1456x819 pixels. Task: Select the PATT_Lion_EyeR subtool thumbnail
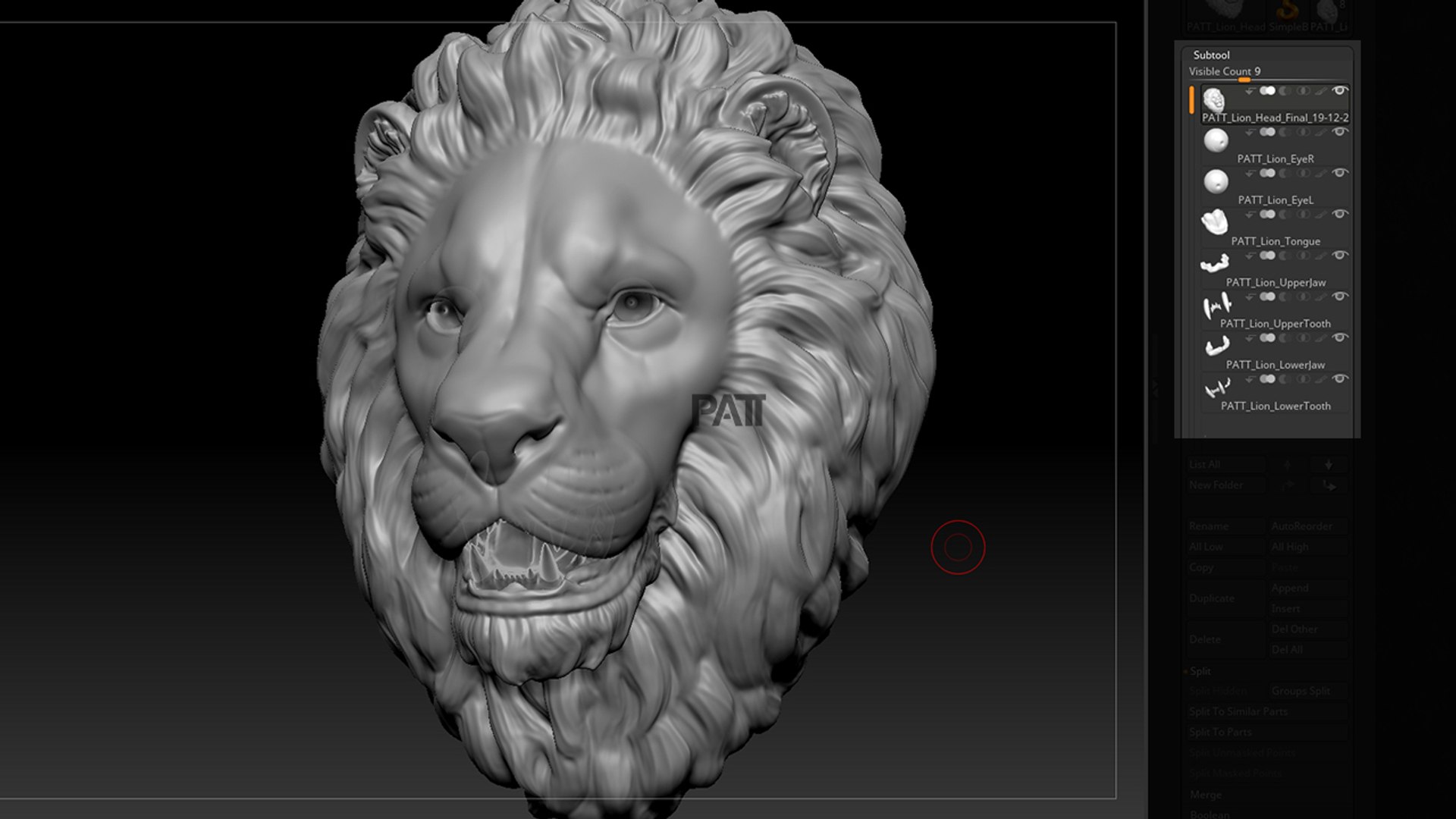pyautogui.click(x=1216, y=140)
